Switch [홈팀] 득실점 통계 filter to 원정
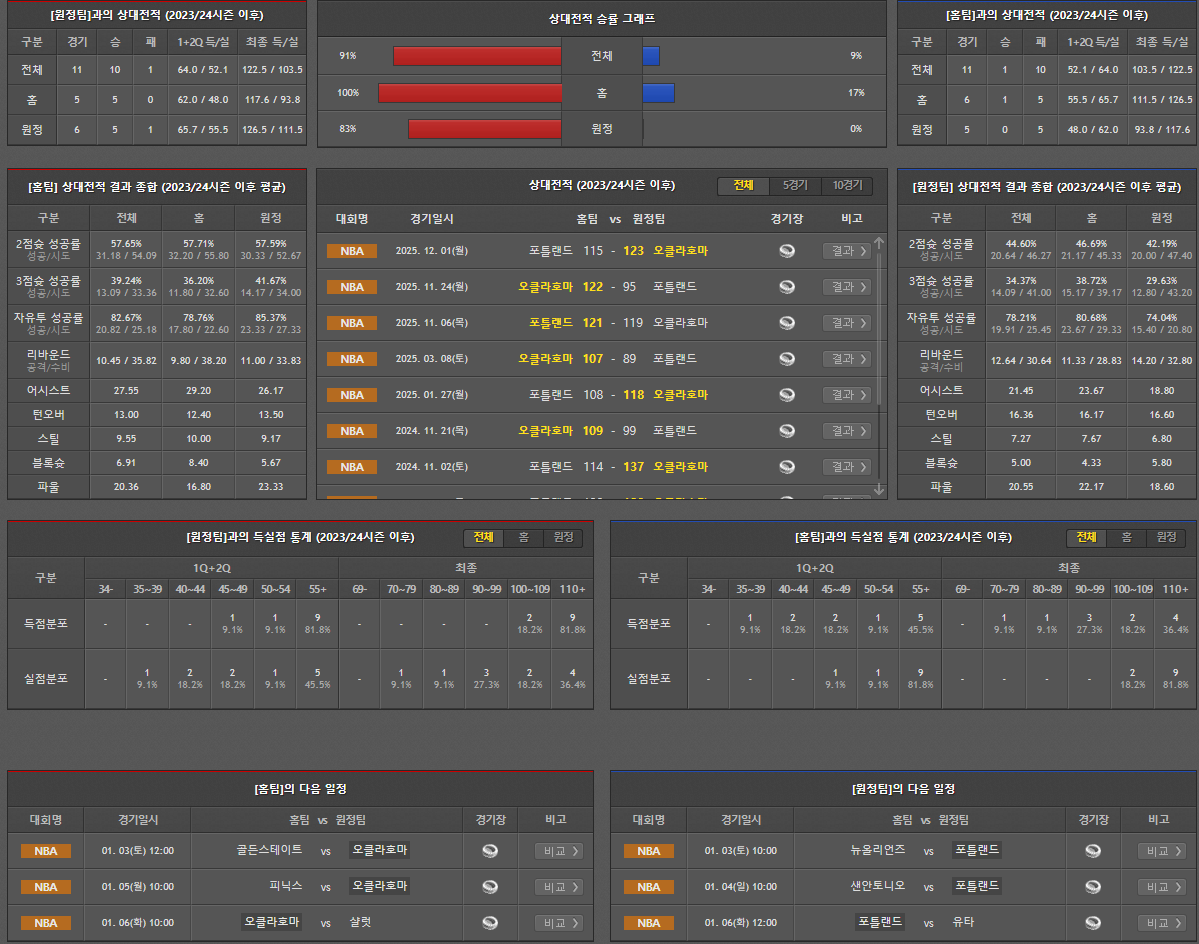The image size is (1199, 944). point(1166,538)
